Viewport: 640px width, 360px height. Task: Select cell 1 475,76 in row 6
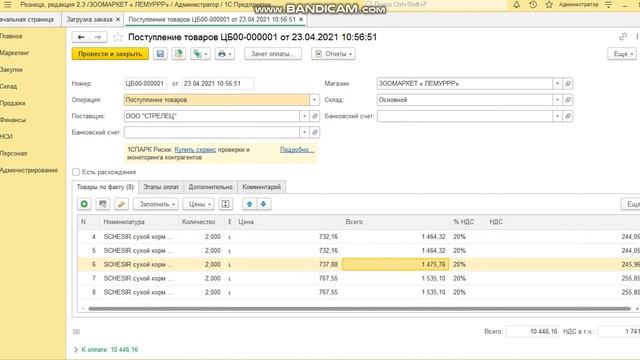[x=396, y=264]
